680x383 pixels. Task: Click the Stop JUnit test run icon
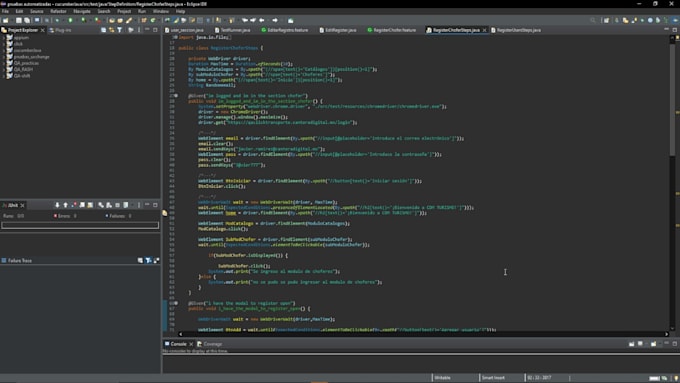pyautogui.click(x=117, y=205)
